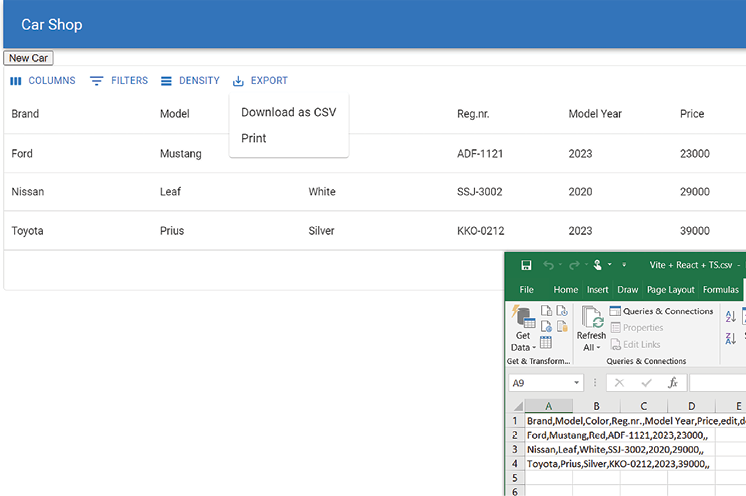Sort by the Model Year column header
The width and height of the screenshot is (746, 496).
[x=595, y=114]
